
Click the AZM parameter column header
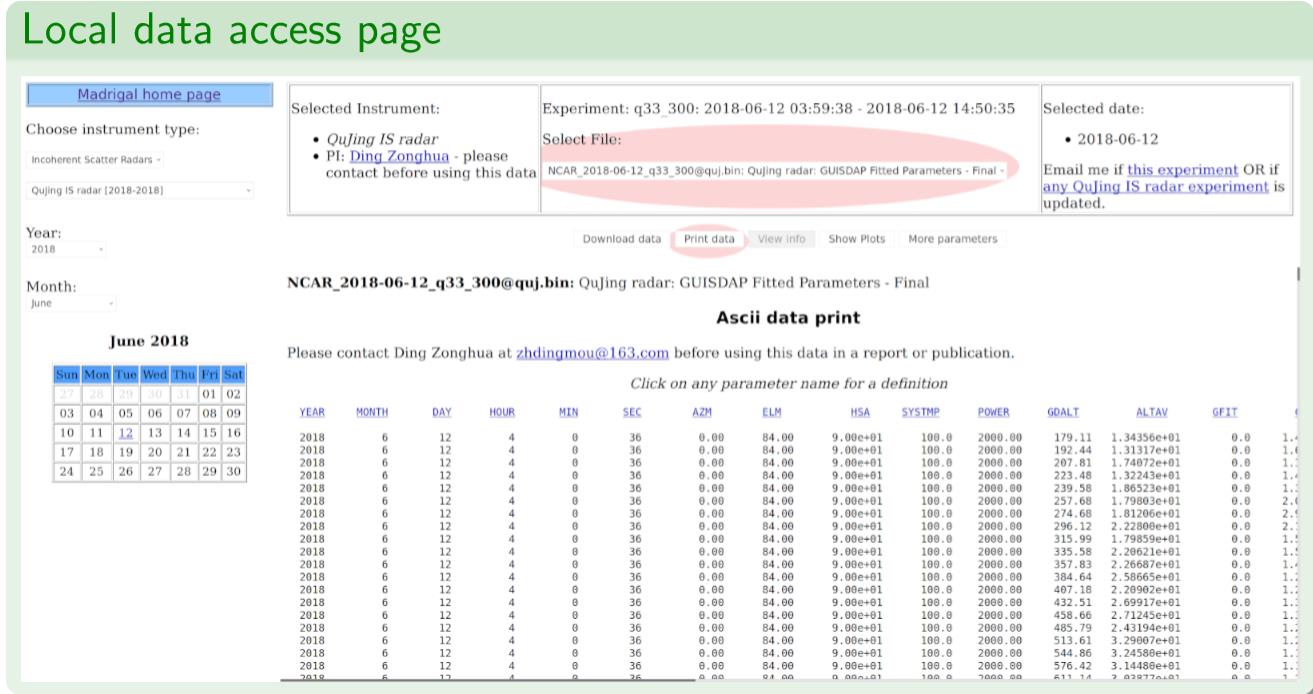click(x=702, y=412)
